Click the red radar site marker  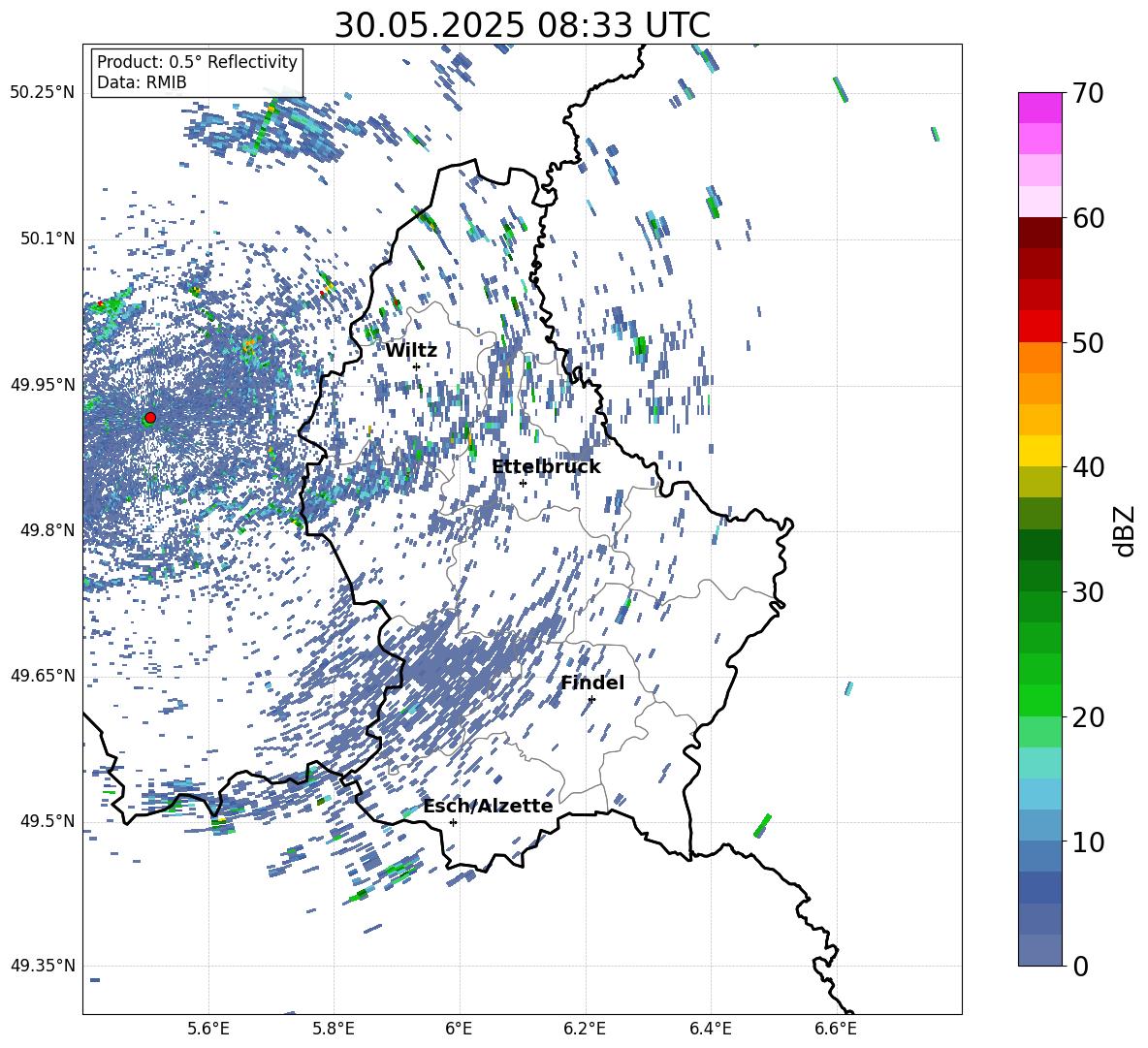coord(150,418)
